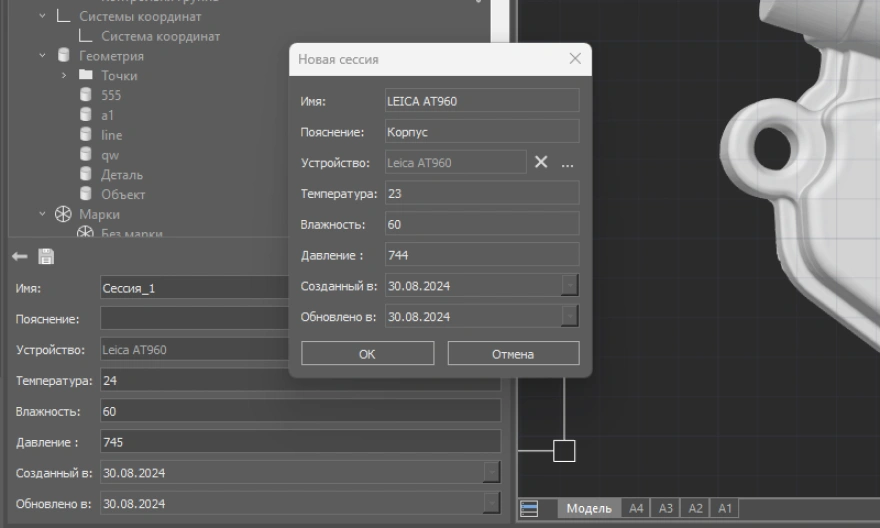Click the Температура field in the dialog

[x=481, y=193]
